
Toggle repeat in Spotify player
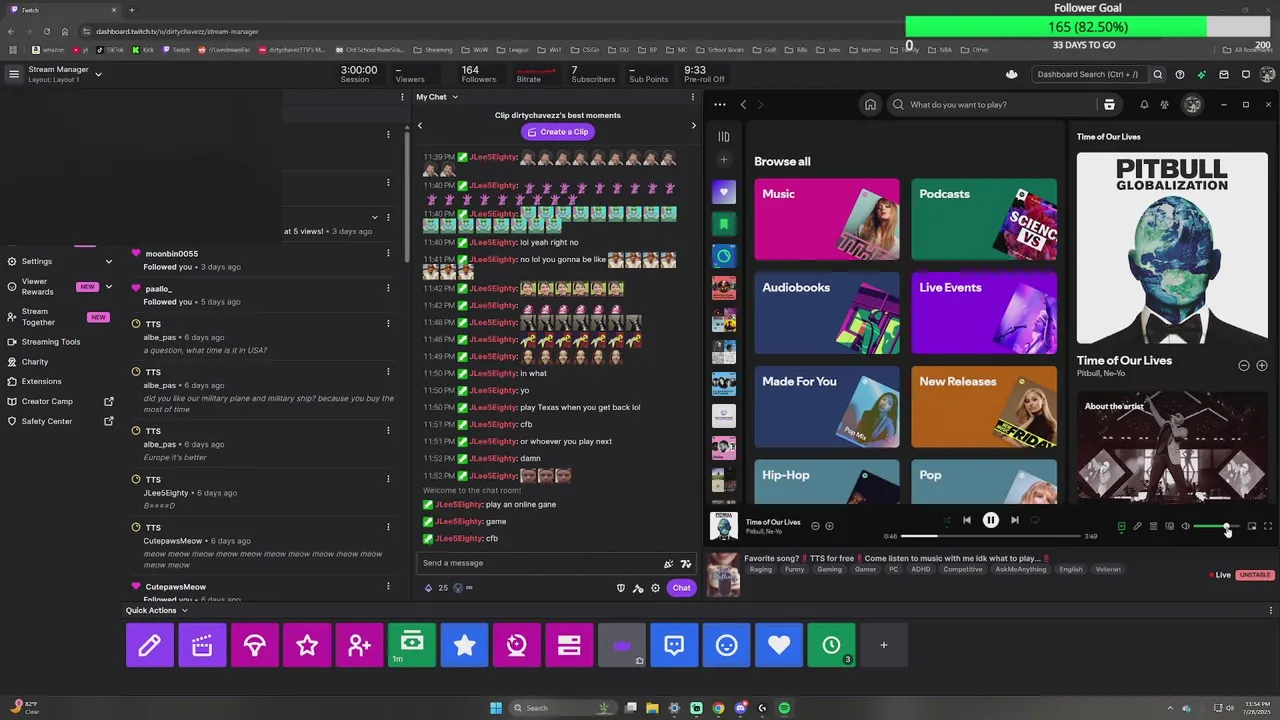tap(1035, 520)
